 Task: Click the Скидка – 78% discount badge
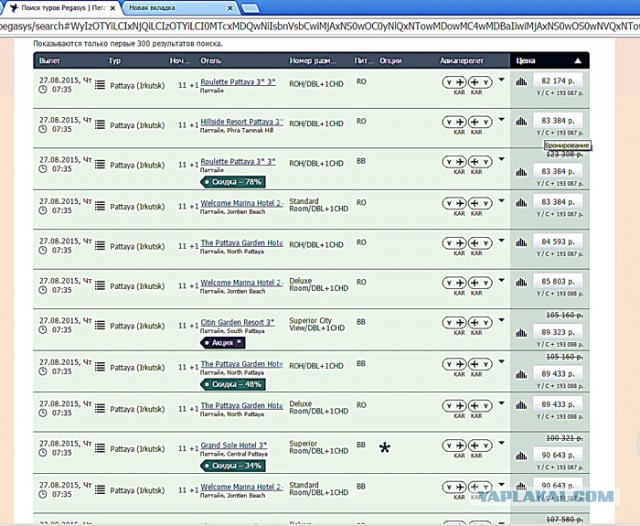click(x=233, y=182)
